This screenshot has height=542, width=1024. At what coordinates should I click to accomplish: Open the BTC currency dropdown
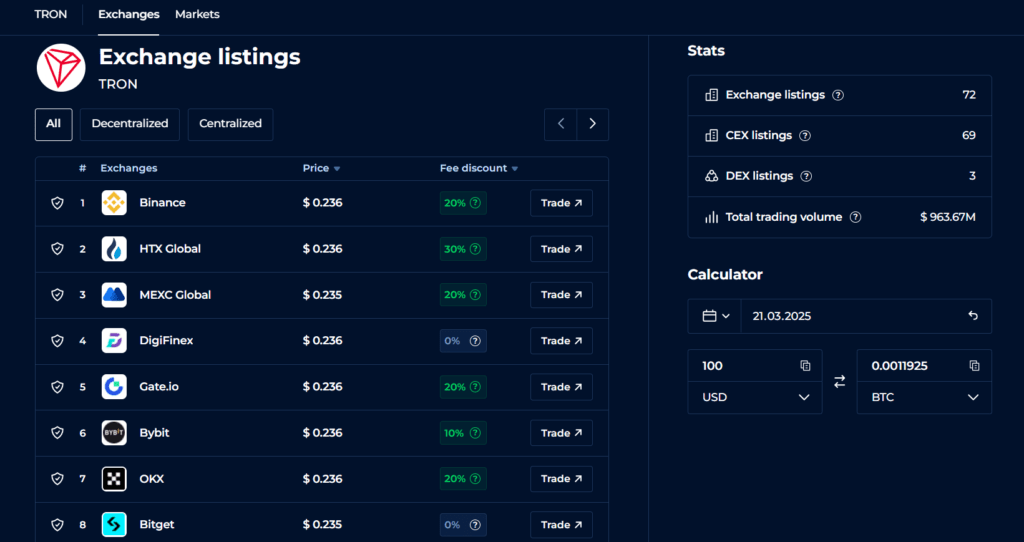924,398
